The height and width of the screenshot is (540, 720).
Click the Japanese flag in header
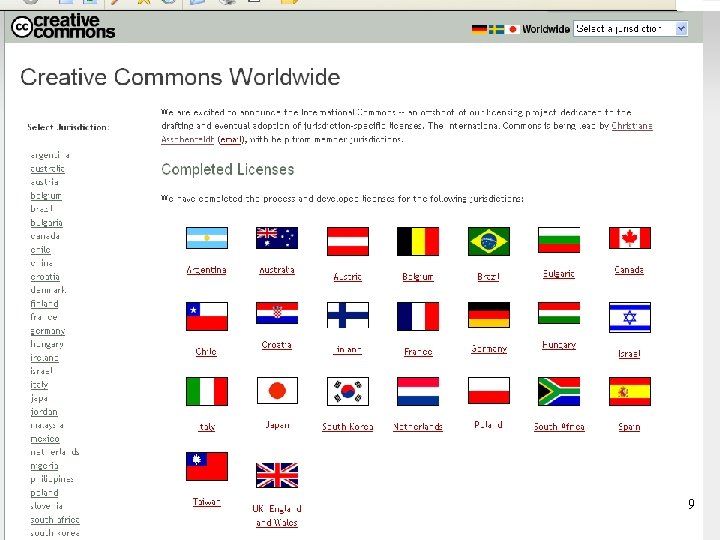512,29
